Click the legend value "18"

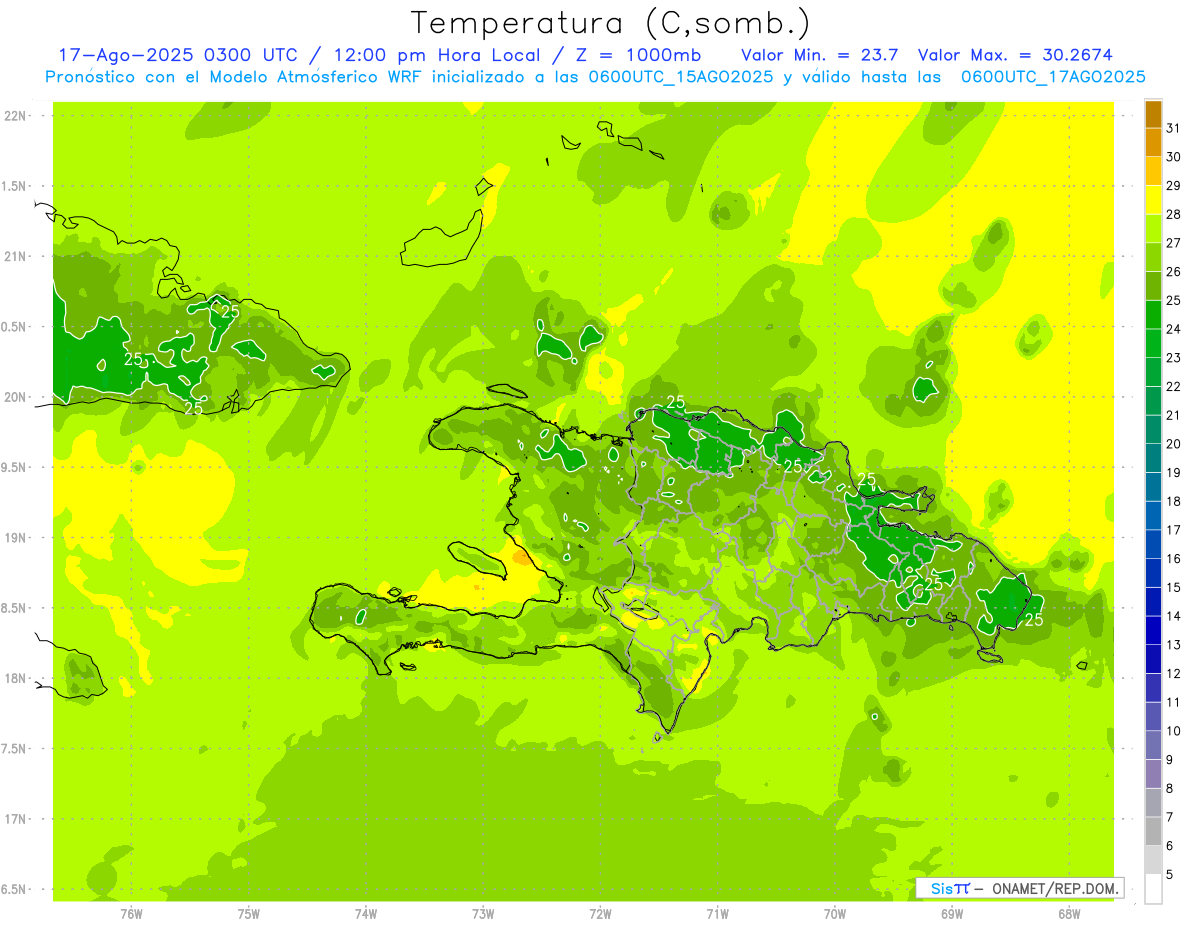click(x=1174, y=501)
